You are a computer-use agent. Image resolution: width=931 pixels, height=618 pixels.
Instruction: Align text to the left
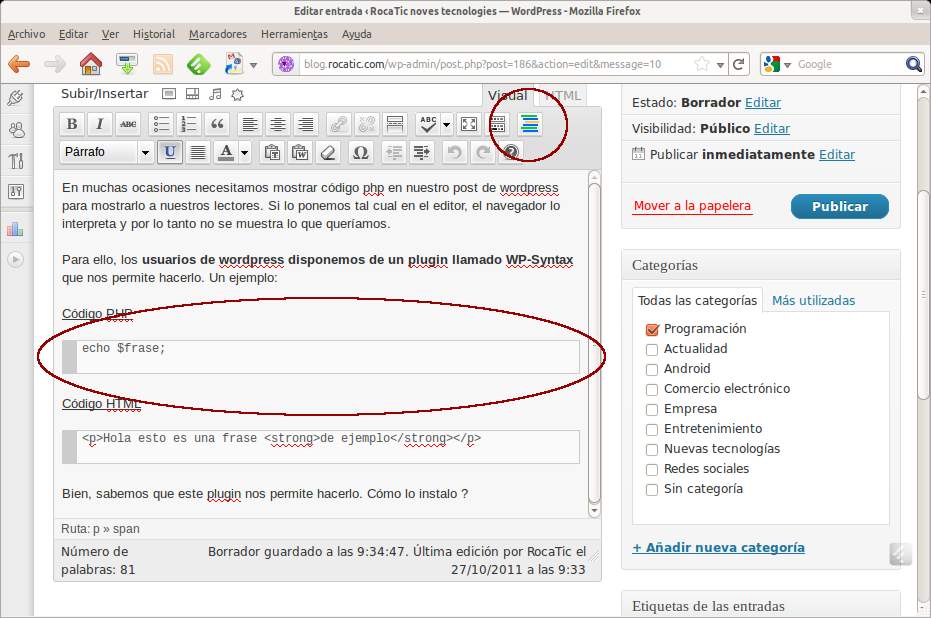250,124
